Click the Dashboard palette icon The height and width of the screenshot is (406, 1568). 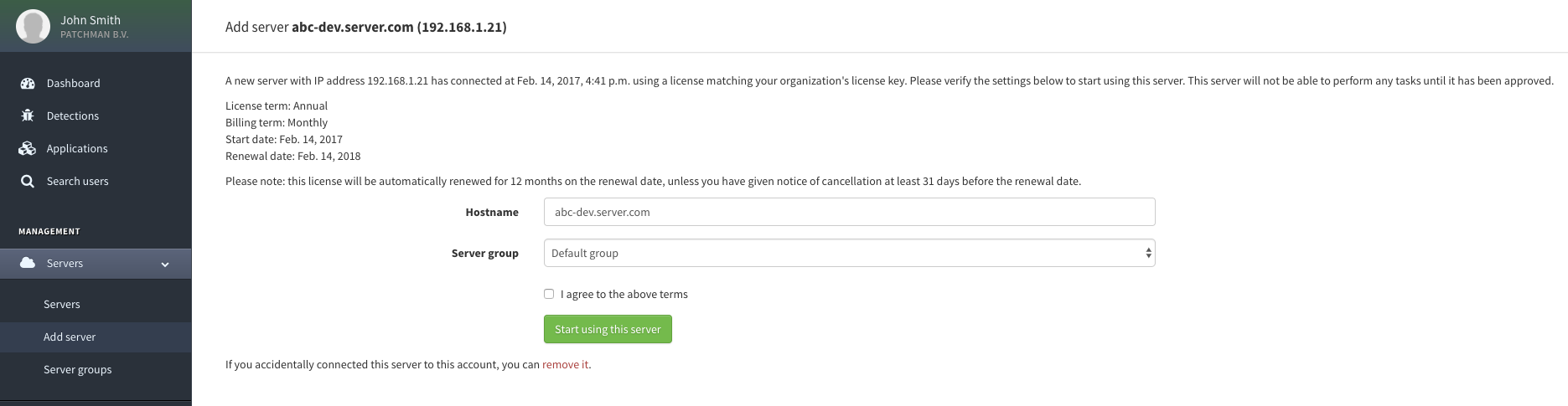pyautogui.click(x=28, y=83)
